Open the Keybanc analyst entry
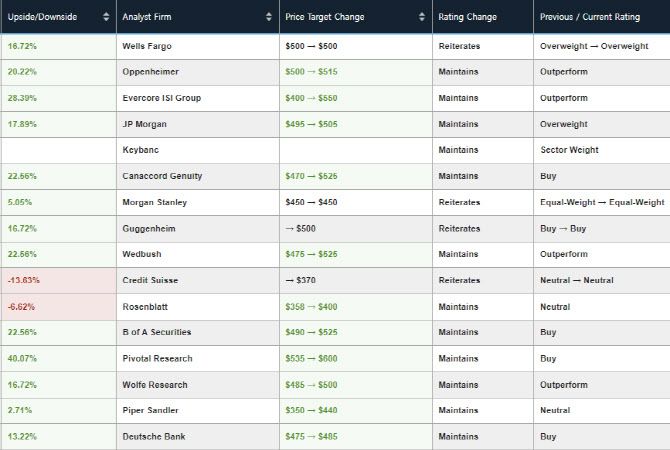The width and height of the screenshot is (670, 450). (x=141, y=150)
